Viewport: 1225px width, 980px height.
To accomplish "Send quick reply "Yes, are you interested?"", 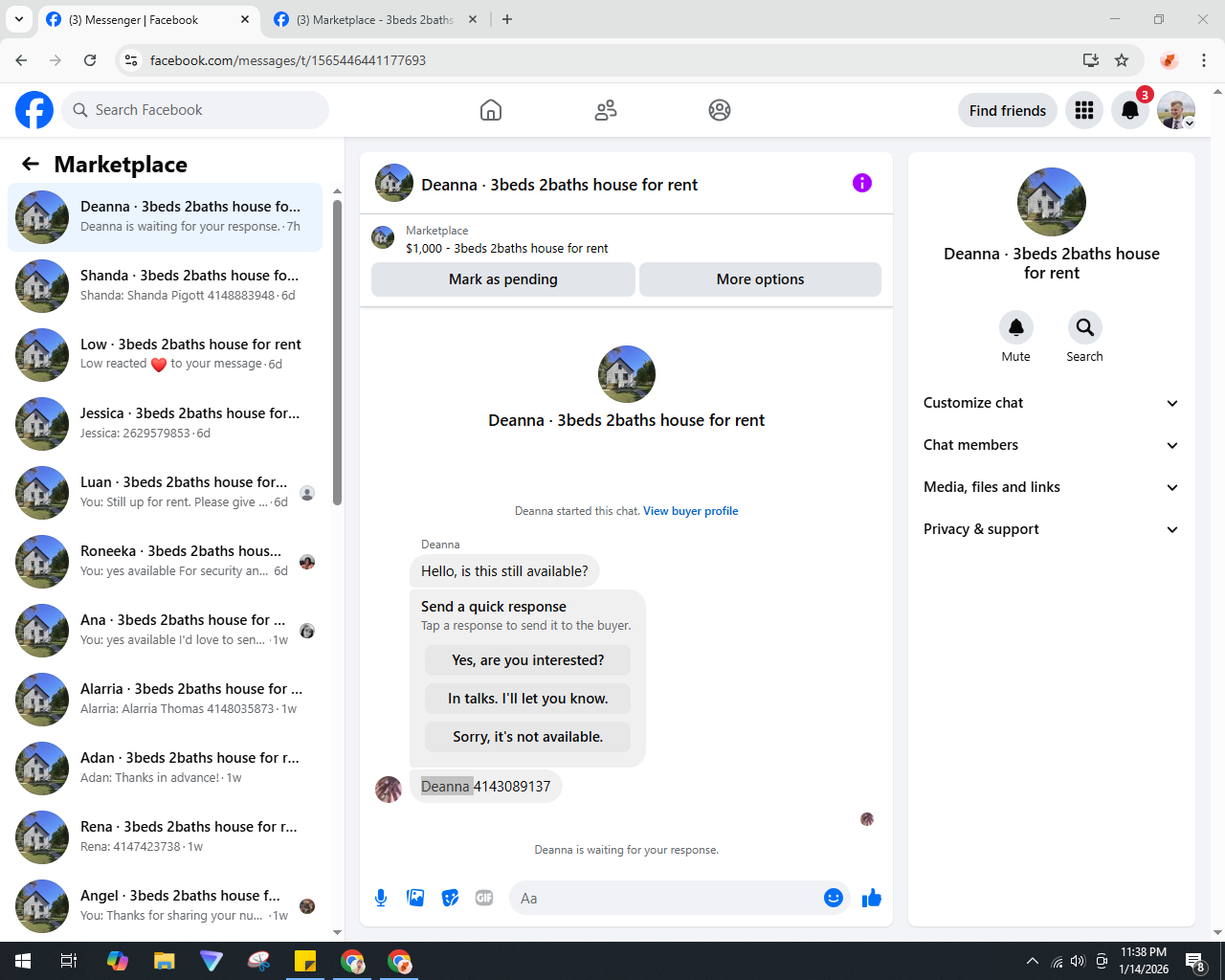I will point(528,660).
